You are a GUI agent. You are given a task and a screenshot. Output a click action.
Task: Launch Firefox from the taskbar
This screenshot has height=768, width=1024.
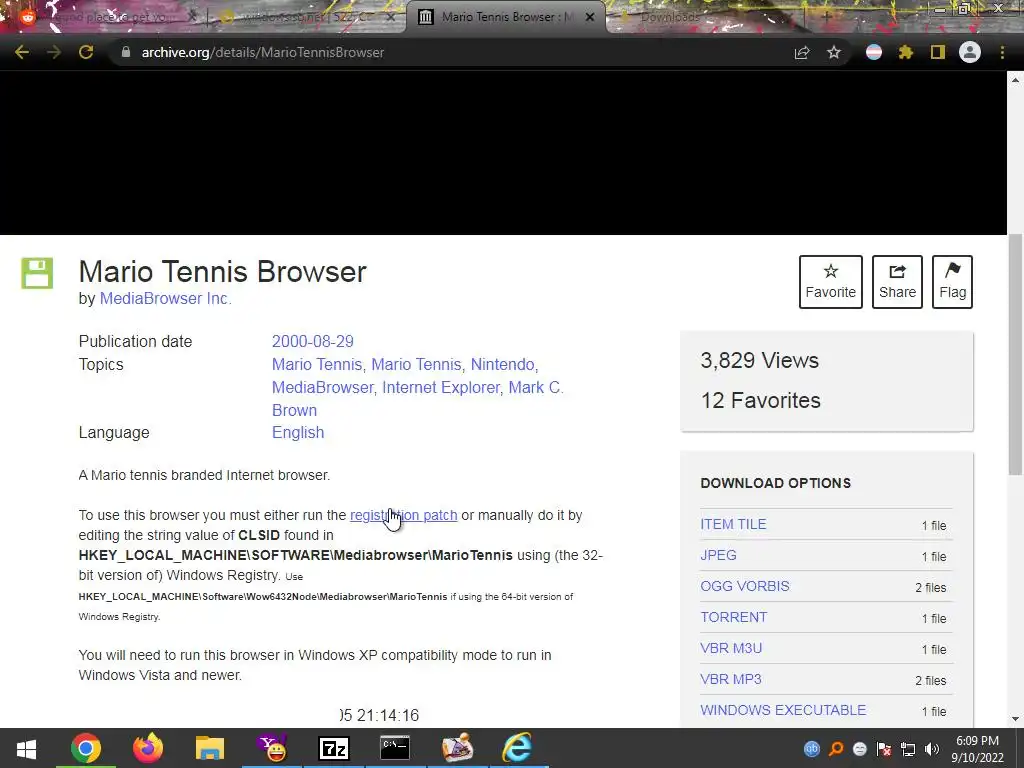tap(148, 748)
